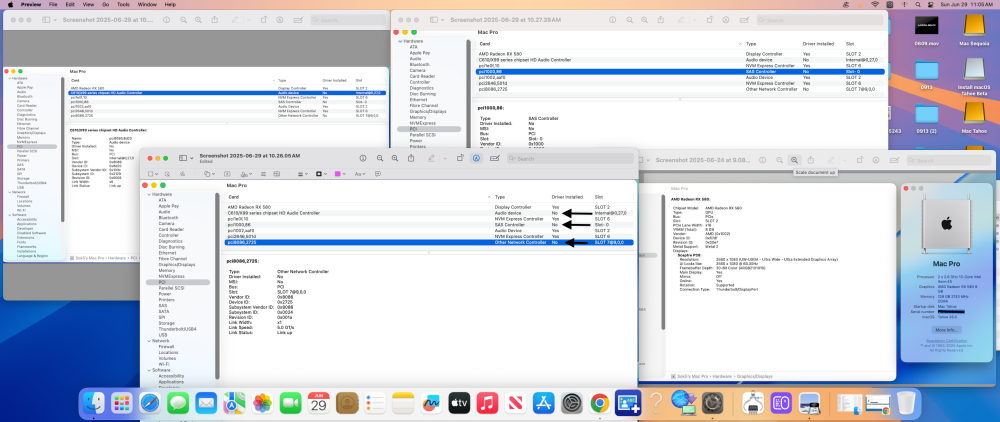
Task: Open the Regulatory Certification link
Action: click(x=948, y=341)
